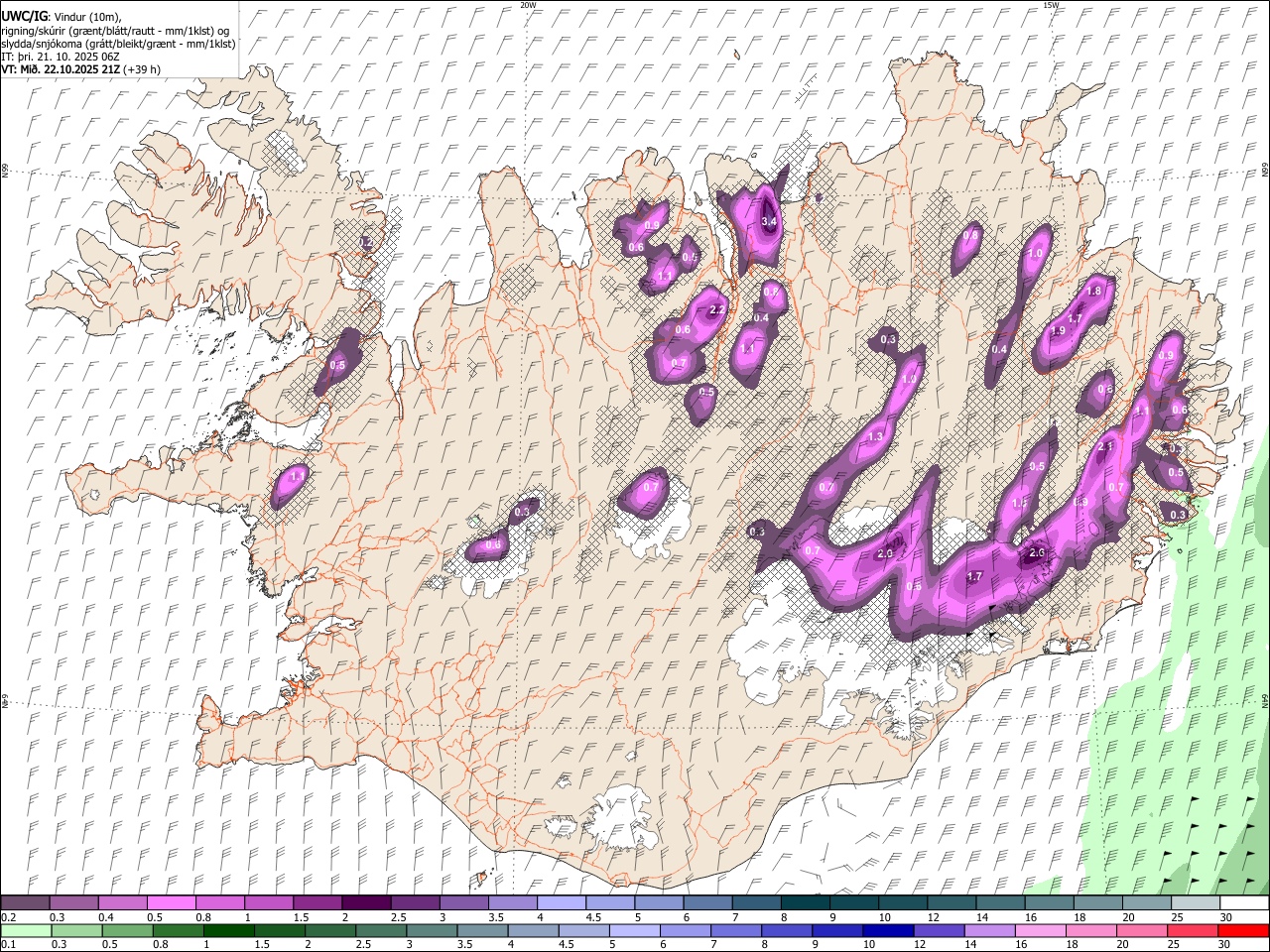This screenshot has height=952, width=1270.
Task: Pick the medium green 0.5 rain legend swatch
Action: pos(128,931)
